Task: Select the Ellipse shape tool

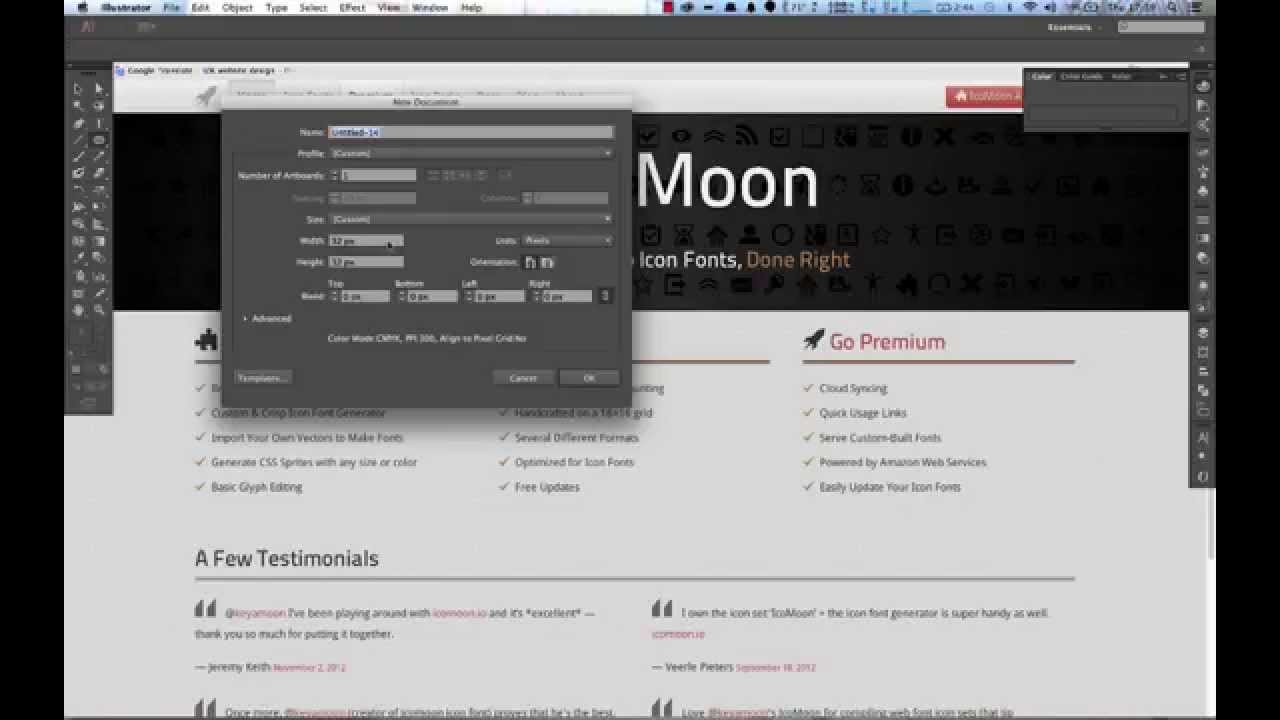Action: pos(99,140)
